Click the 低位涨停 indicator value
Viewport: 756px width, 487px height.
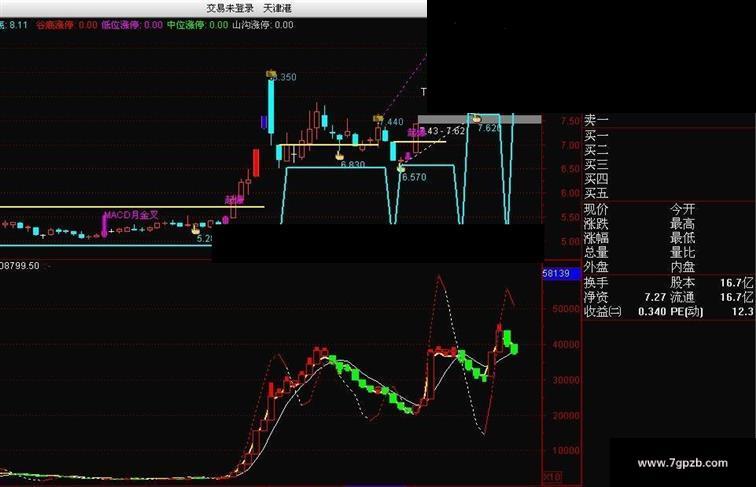click(153, 25)
